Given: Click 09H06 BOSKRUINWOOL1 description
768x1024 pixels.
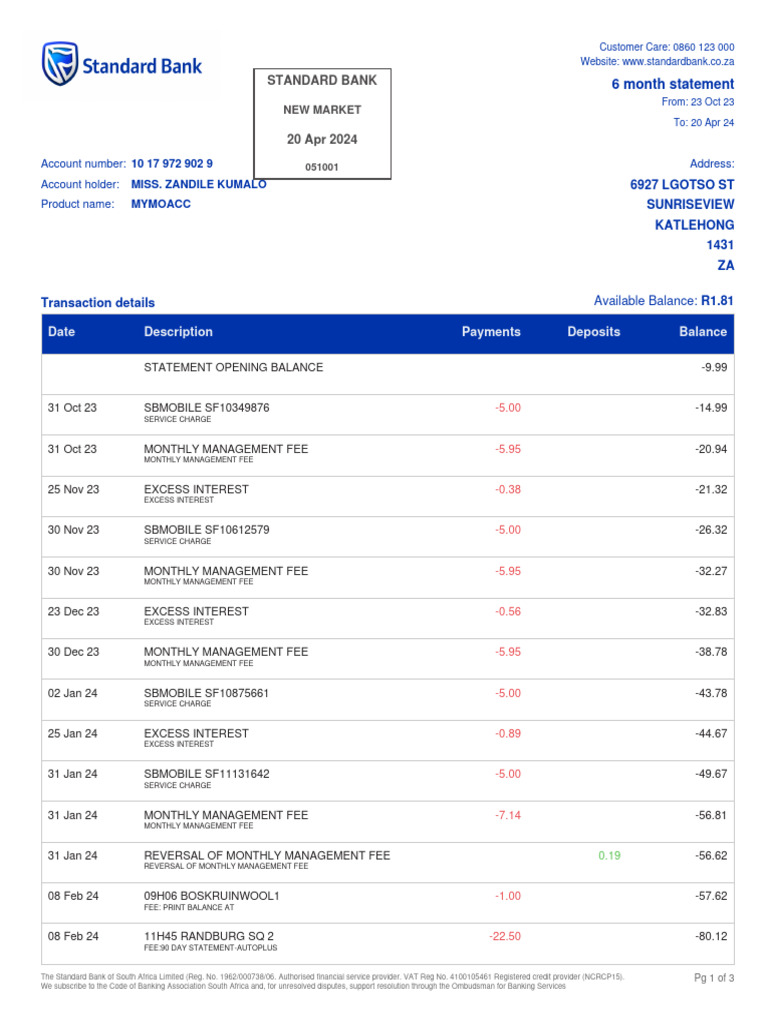Looking at the screenshot, I should tap(212, 897).
